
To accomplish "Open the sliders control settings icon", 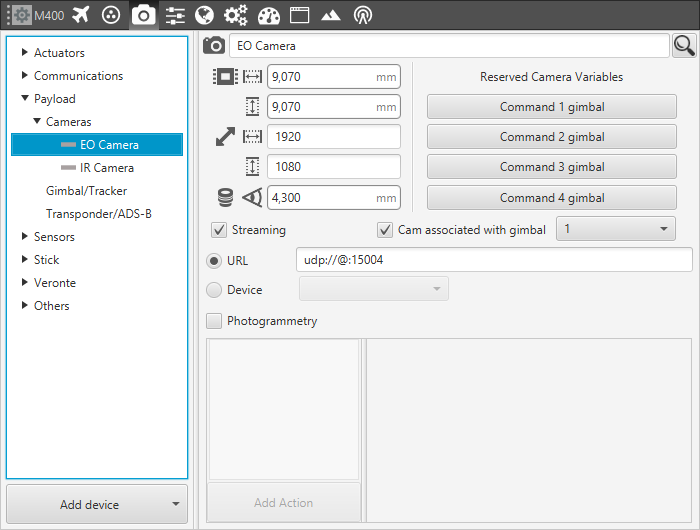I will 175,16.
